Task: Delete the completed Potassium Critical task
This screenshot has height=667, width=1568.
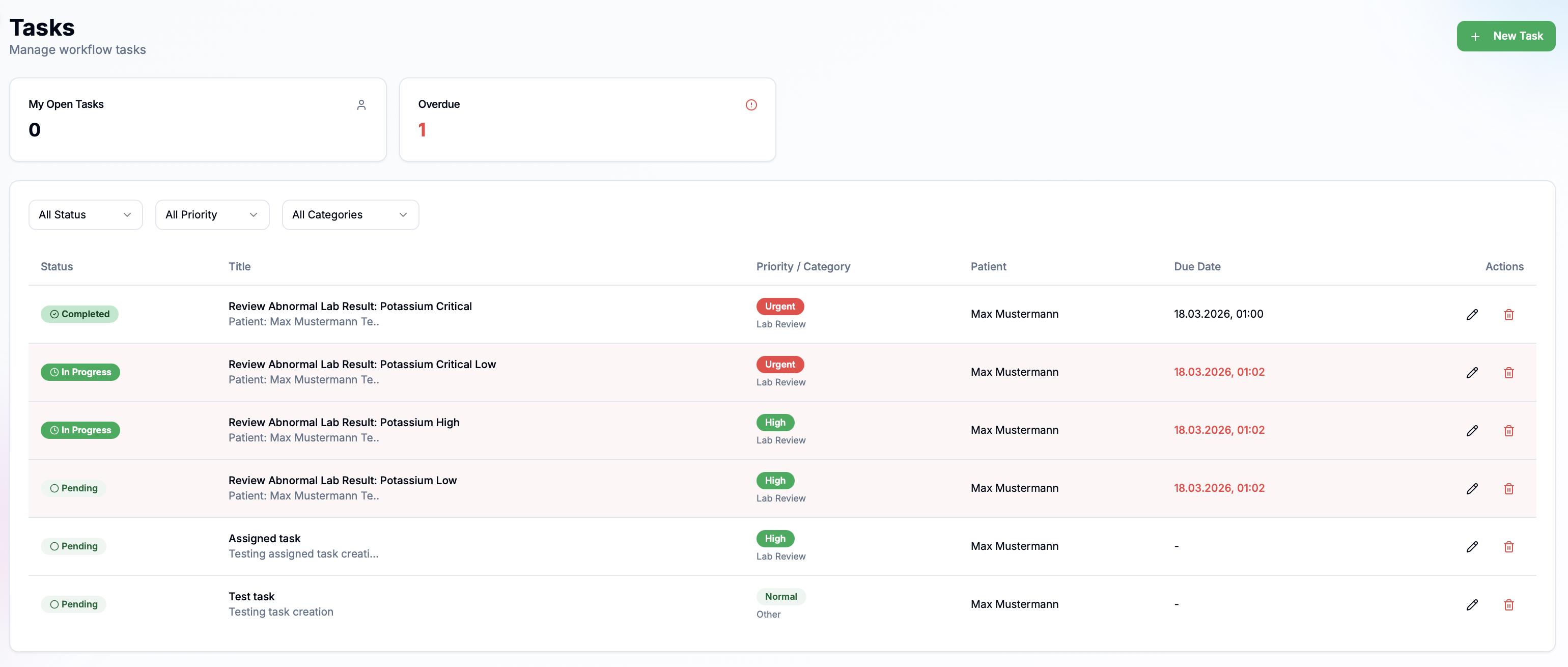Action: pos(1508,315)
